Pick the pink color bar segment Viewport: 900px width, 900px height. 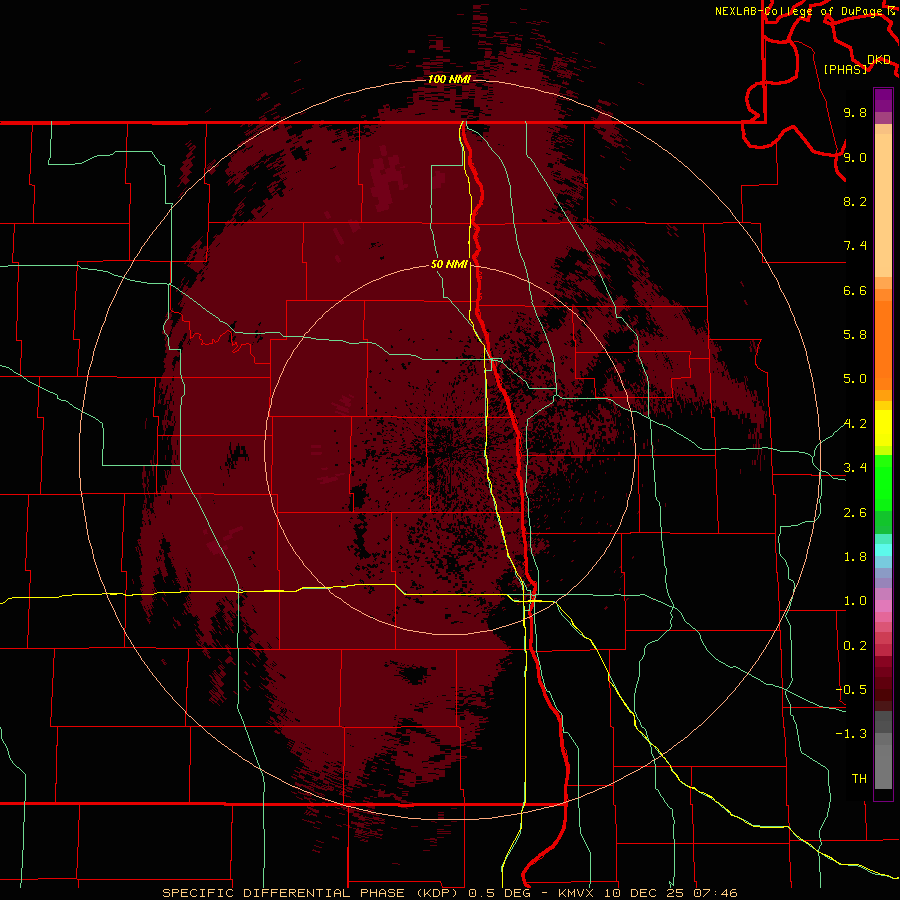coord(883,606)
